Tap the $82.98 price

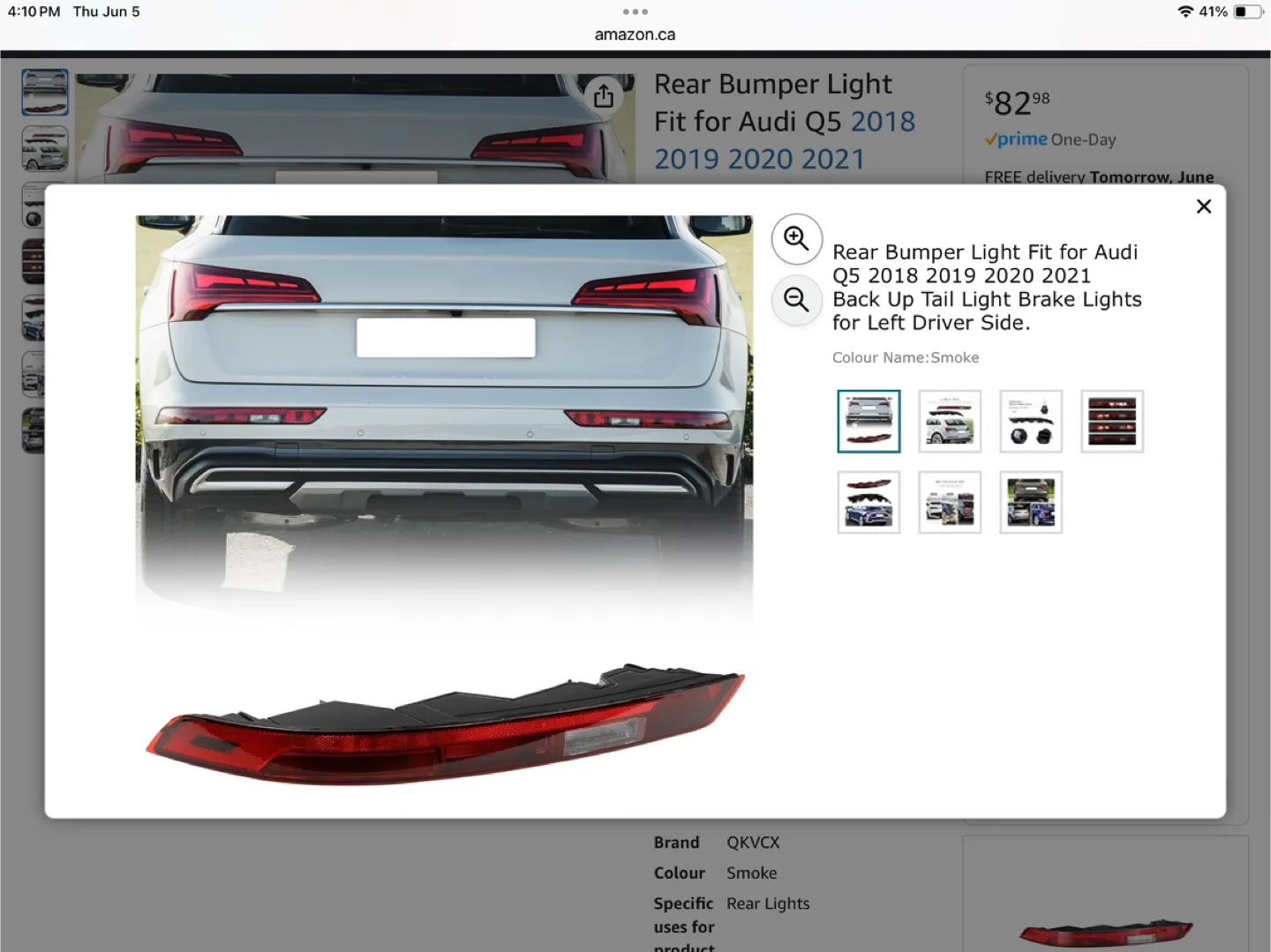tap(1017, 102)
